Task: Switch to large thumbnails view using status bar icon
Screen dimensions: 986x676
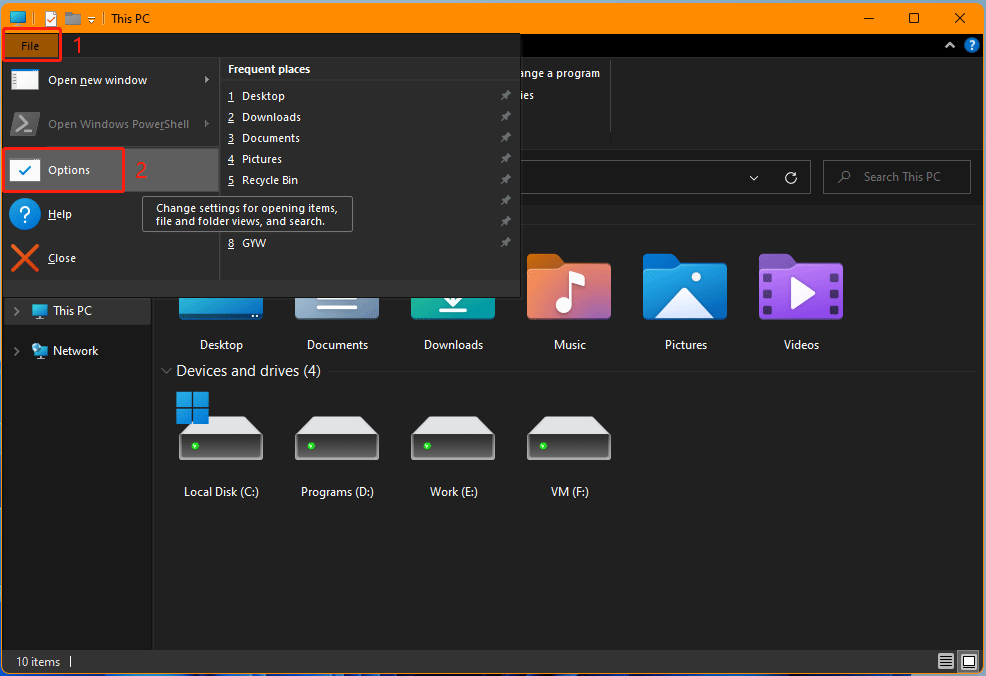Action: 968,661
